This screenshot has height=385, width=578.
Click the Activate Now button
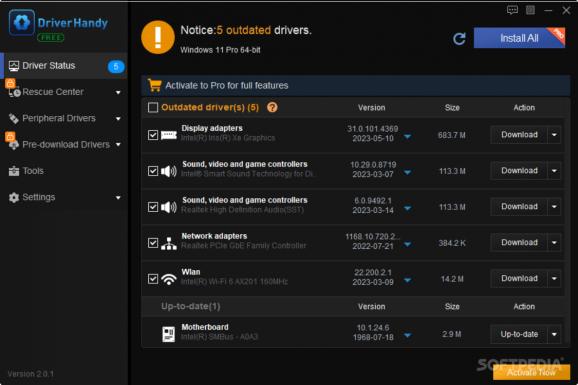pos(531,372)
